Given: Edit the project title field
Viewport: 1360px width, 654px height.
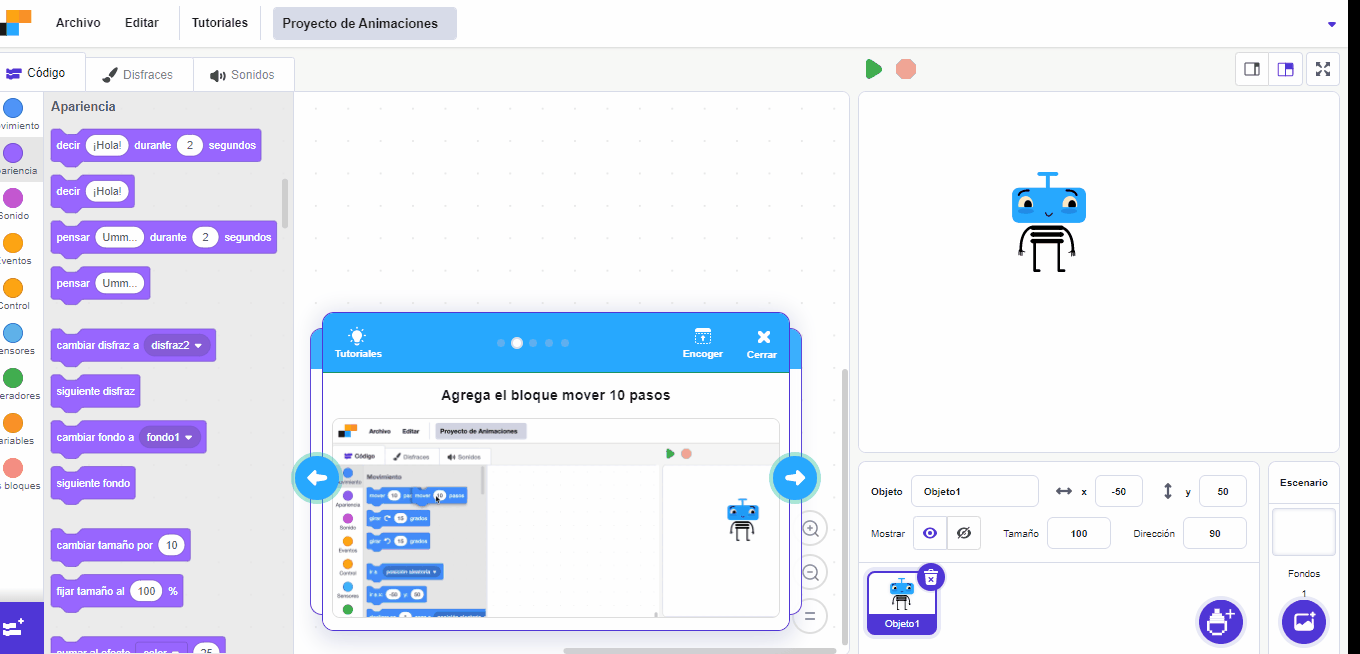Looking at the screenshot, I should (365, 23).
